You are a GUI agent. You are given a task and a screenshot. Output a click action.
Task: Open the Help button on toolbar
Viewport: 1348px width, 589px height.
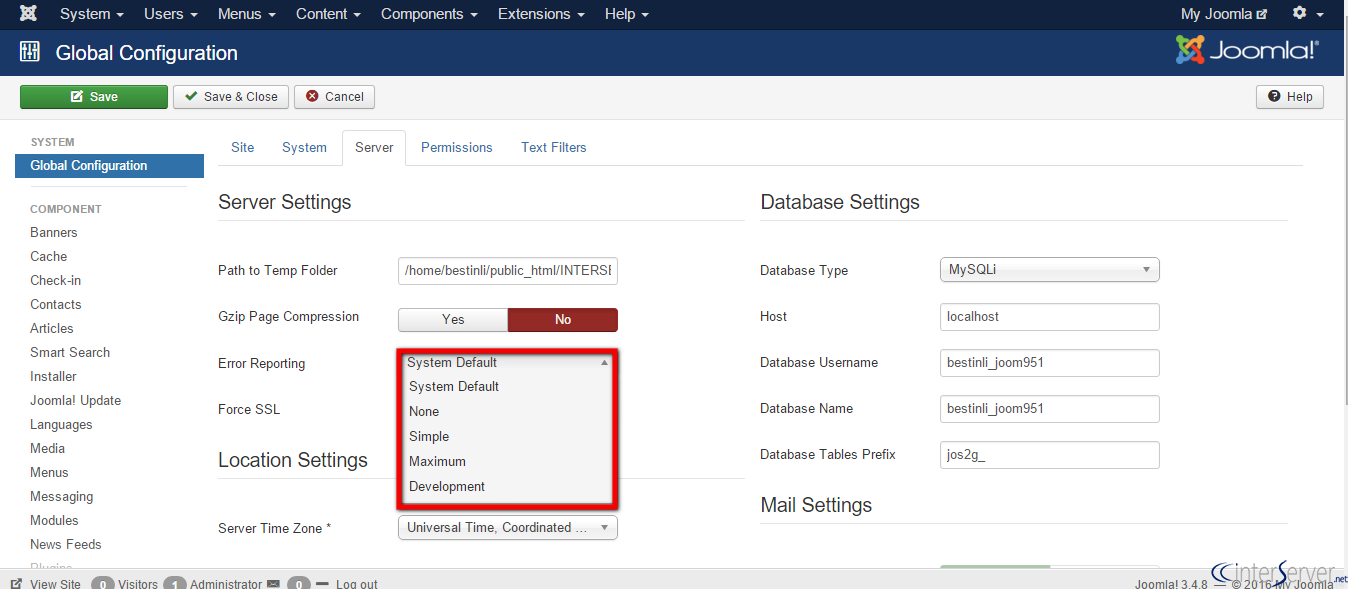1290,97
